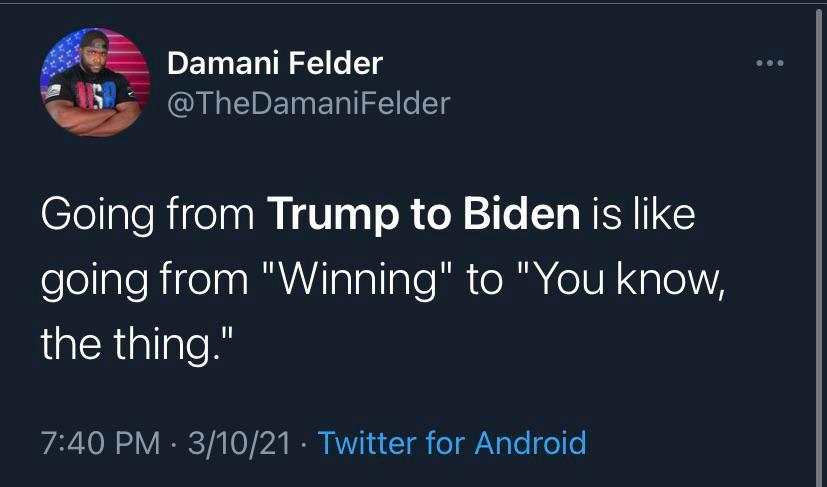827x487 pixels.
Task: Open the "Damani Felder" display name
Action: [274, 64]
